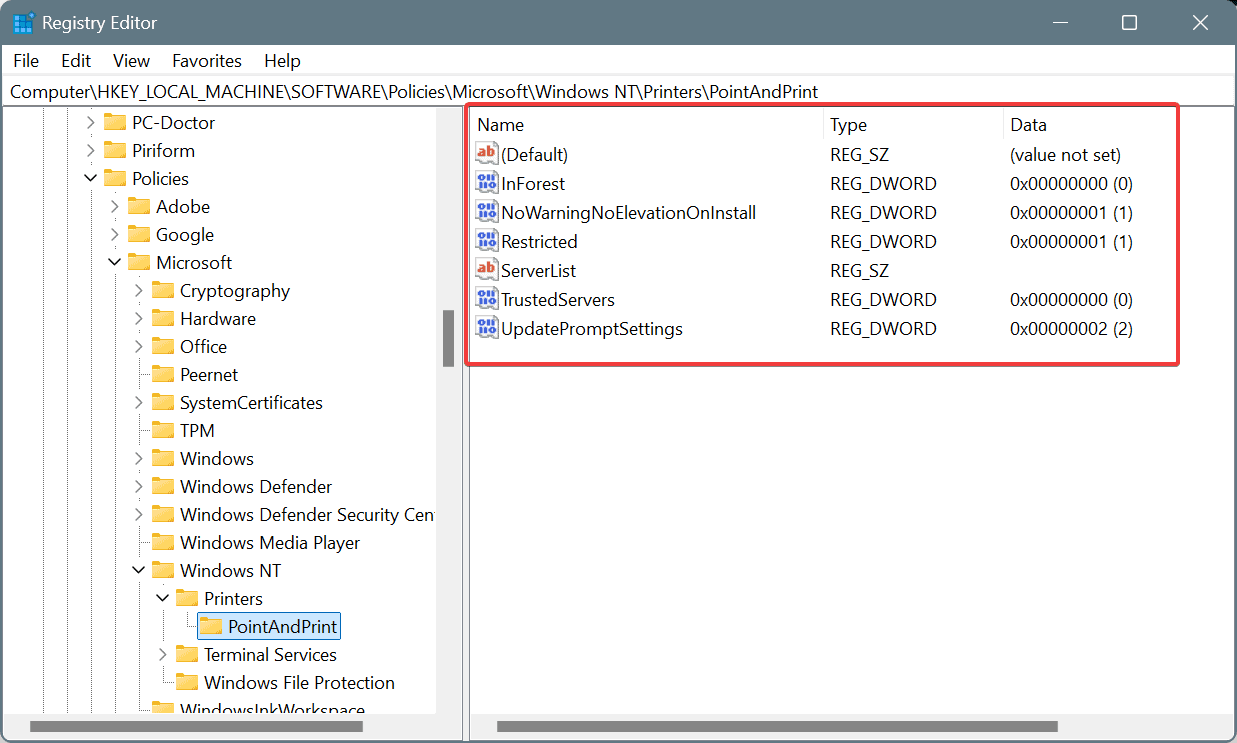Expand the Adobe key

pos(115,207)
